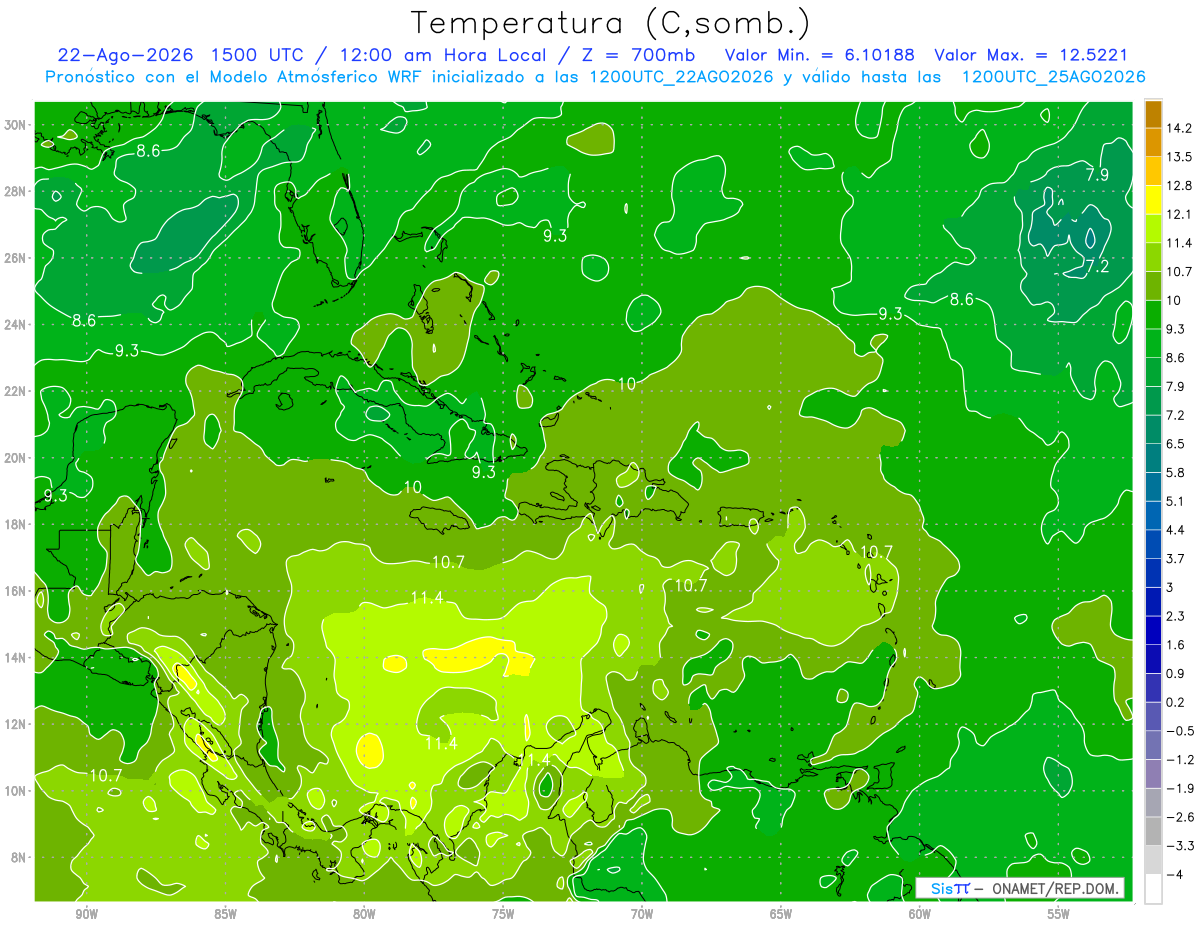
Task: Click the 20N latitude axis label
Action: coord(15,458)
